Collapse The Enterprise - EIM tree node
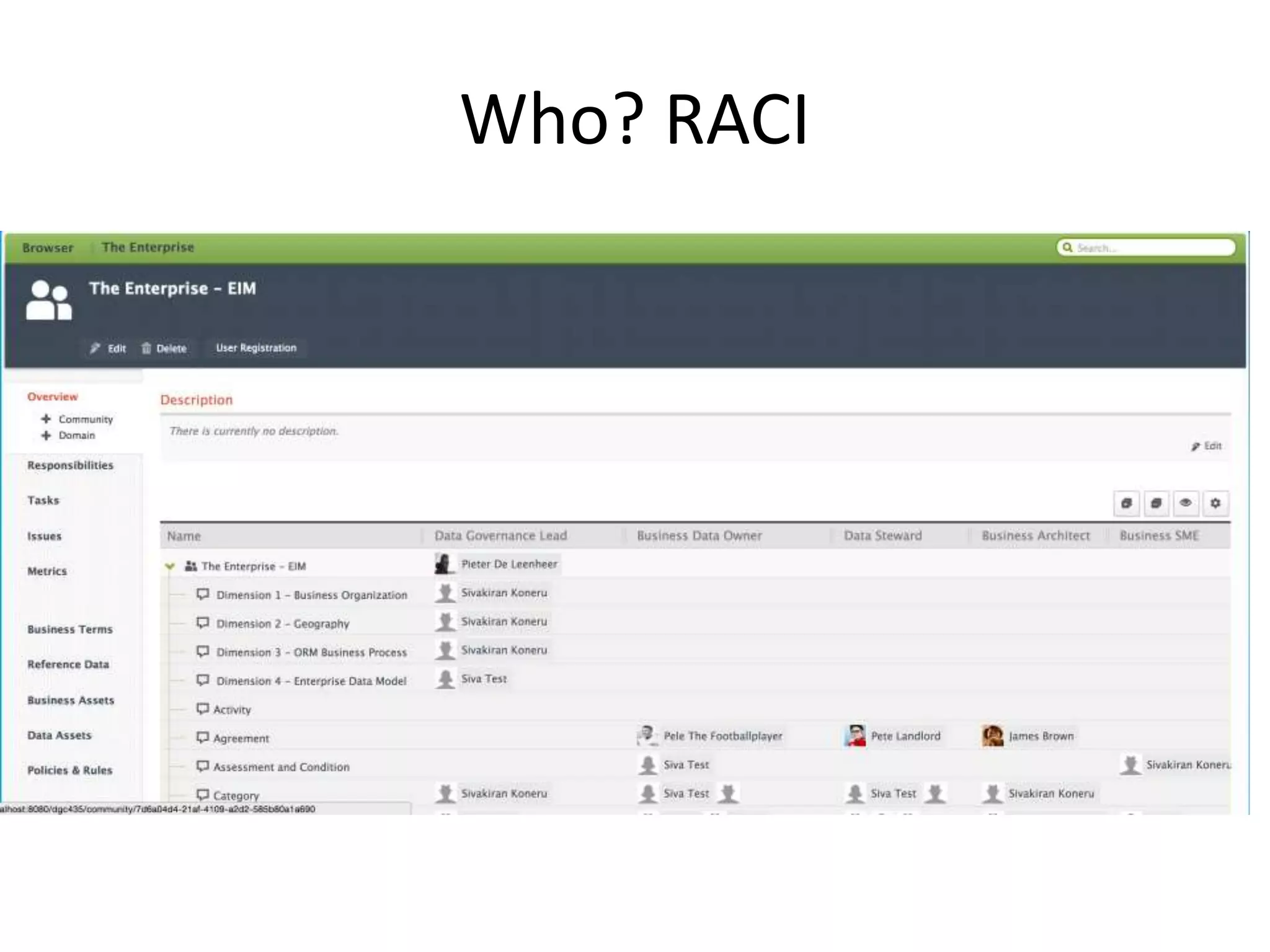 (x=170, y=566)
